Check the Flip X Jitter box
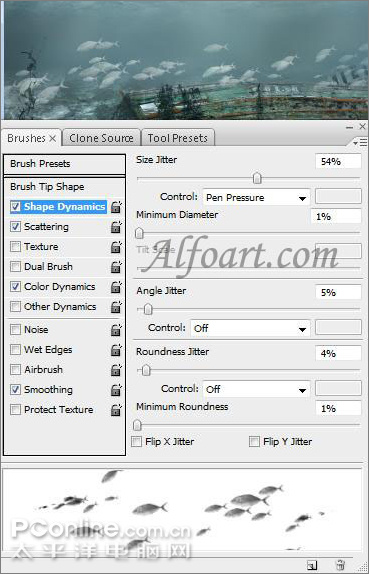Image resolution: width=369 pixels, height=574 pixels. tap(137, 441)
